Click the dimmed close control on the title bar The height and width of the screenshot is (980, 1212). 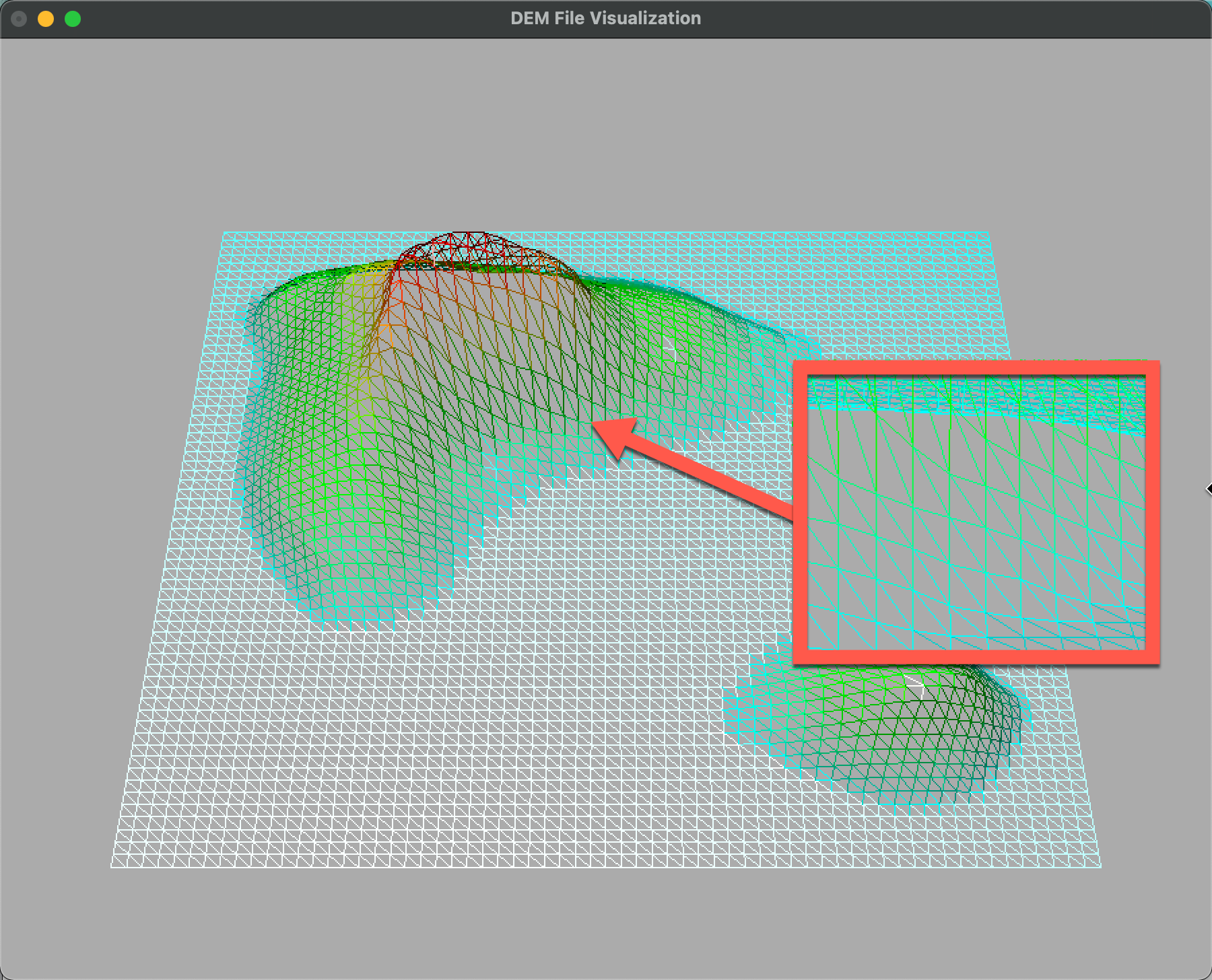pyautogui.click(x=20, y=18)
